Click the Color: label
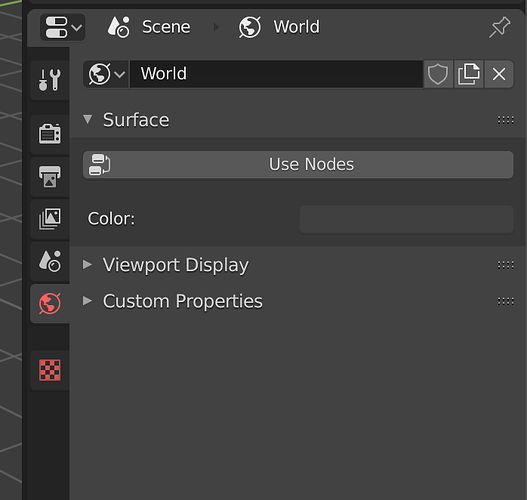Image resolution: width=527 pixels, height=500 pixels. click(x=111, y=219)
